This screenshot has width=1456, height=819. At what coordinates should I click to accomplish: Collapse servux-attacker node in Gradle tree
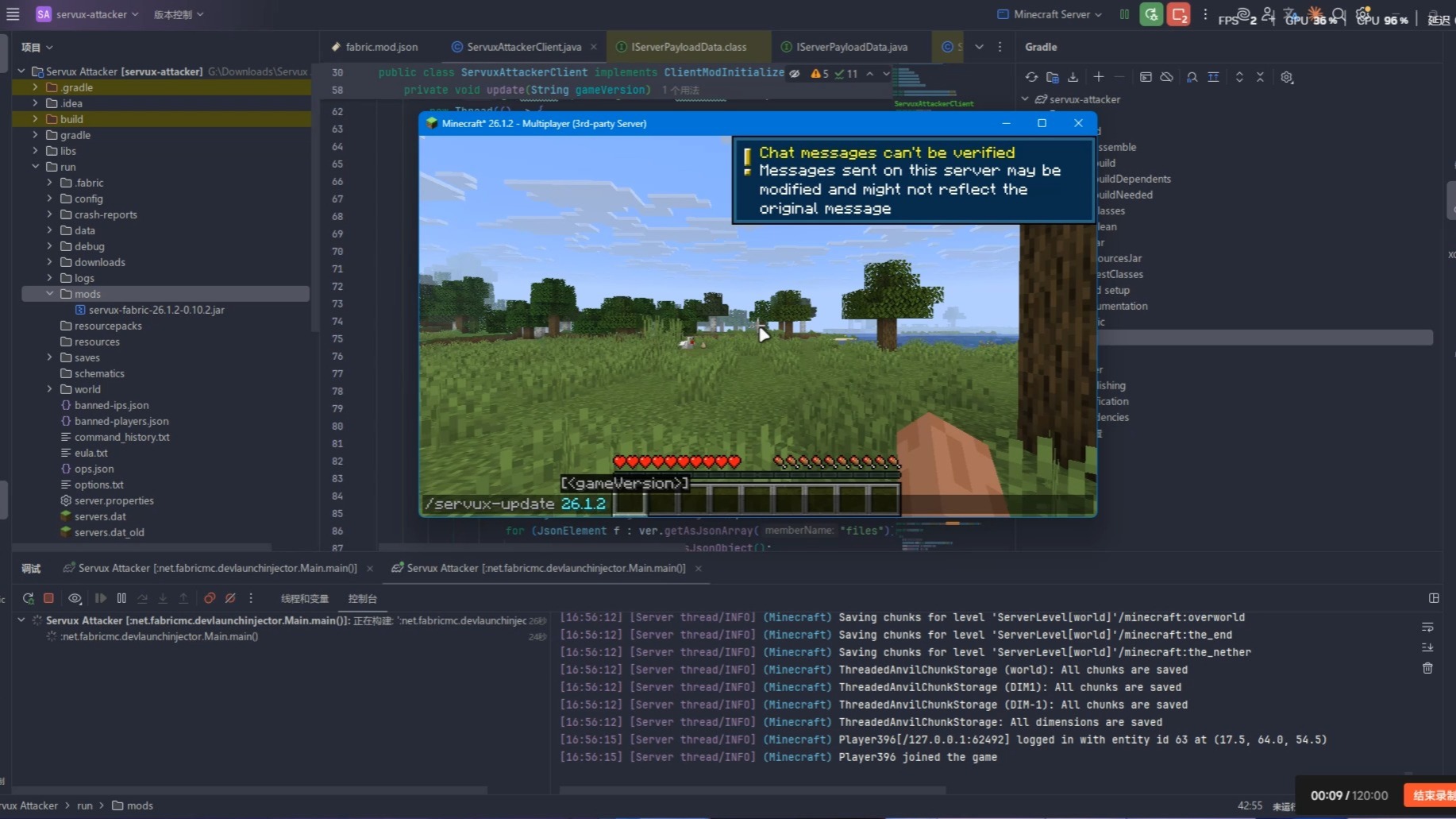1025,99
